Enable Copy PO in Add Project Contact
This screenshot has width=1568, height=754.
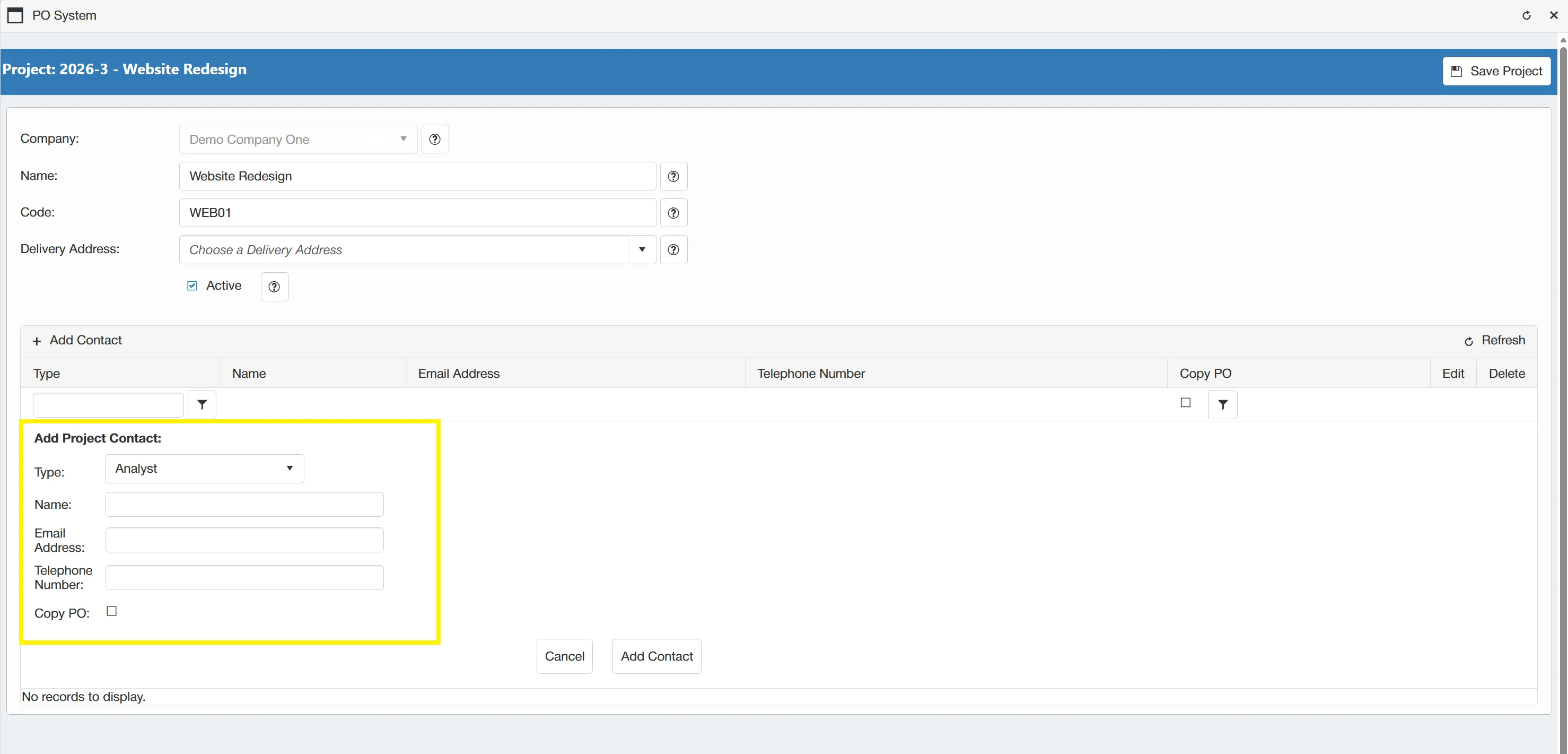pyautogui.click(x=112, y=611)
